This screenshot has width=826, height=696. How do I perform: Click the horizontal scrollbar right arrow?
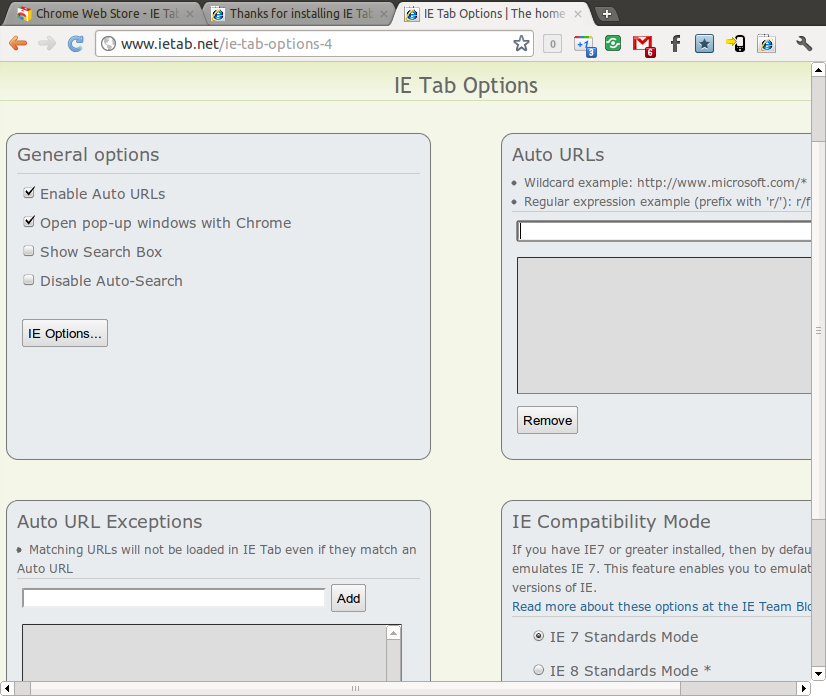pyautogui.click(x=803, y=688)
